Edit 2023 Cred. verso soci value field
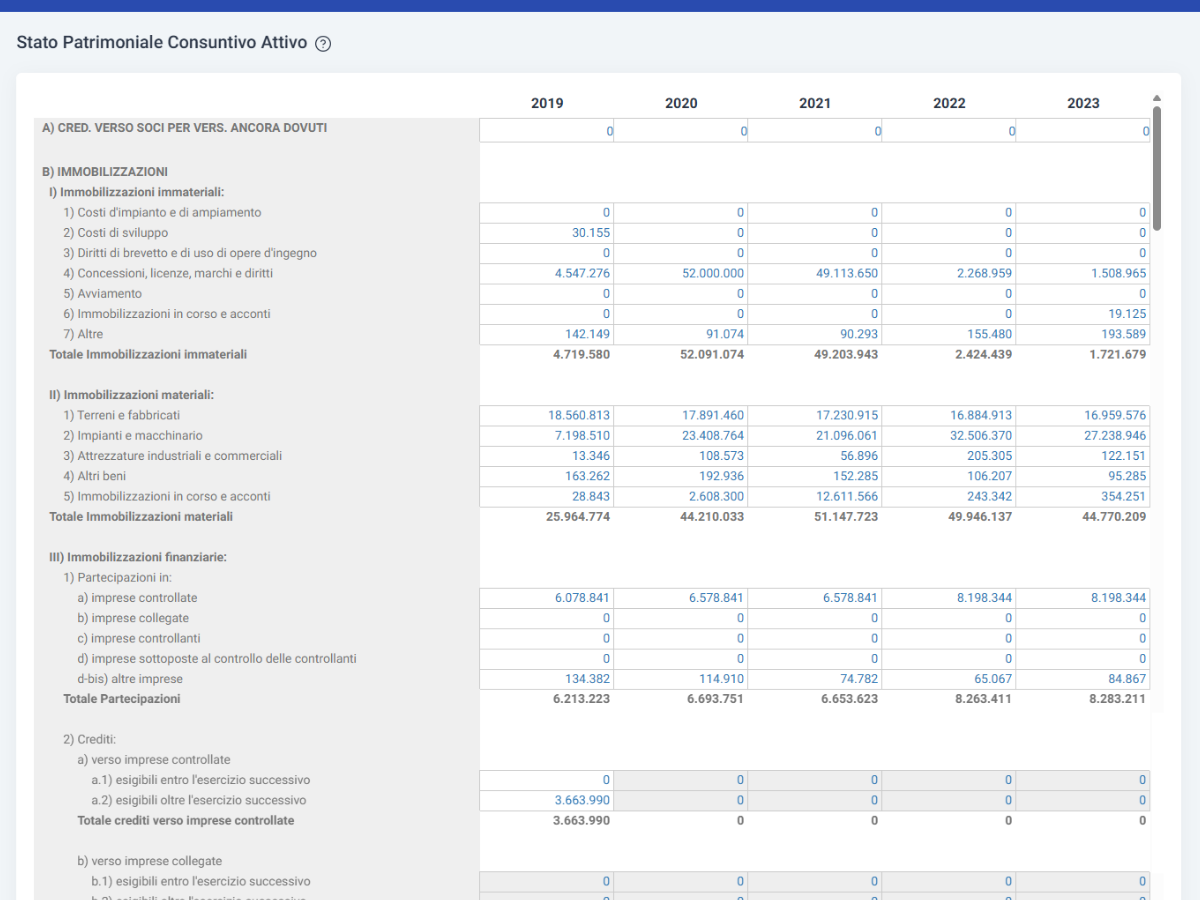Viewport: 1200px width, 900px height. (1083, 131)
